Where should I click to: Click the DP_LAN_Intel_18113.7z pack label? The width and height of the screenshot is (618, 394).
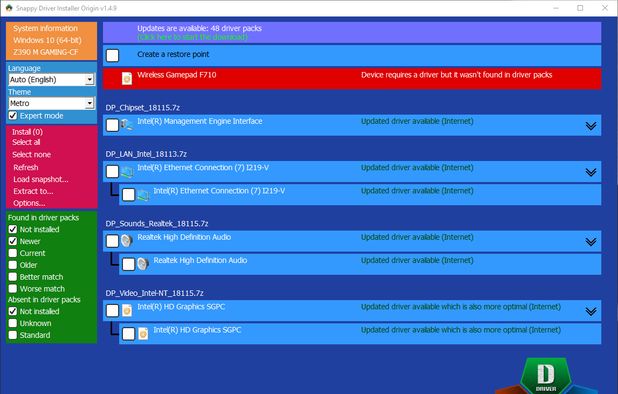pyautogui.click(x=146, y=154)
